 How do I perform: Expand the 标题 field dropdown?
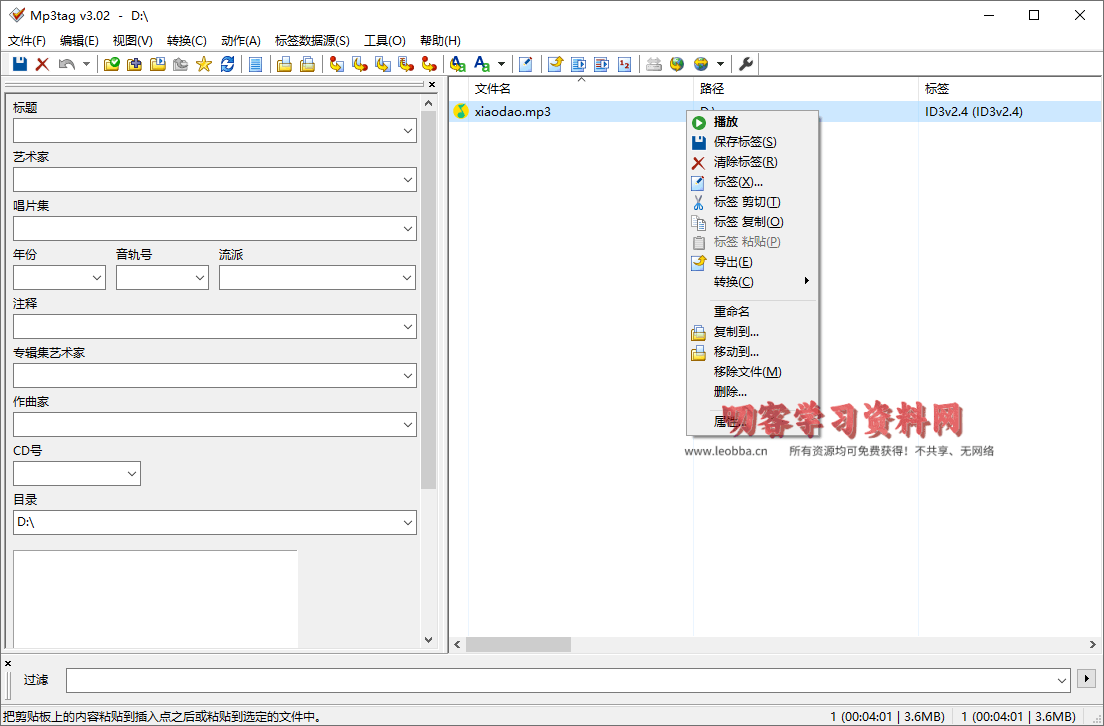tap(407, 131)
